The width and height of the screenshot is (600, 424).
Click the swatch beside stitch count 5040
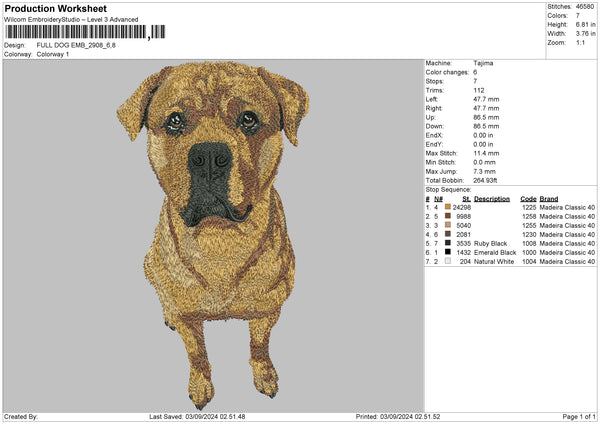click(x=448, y=225)
